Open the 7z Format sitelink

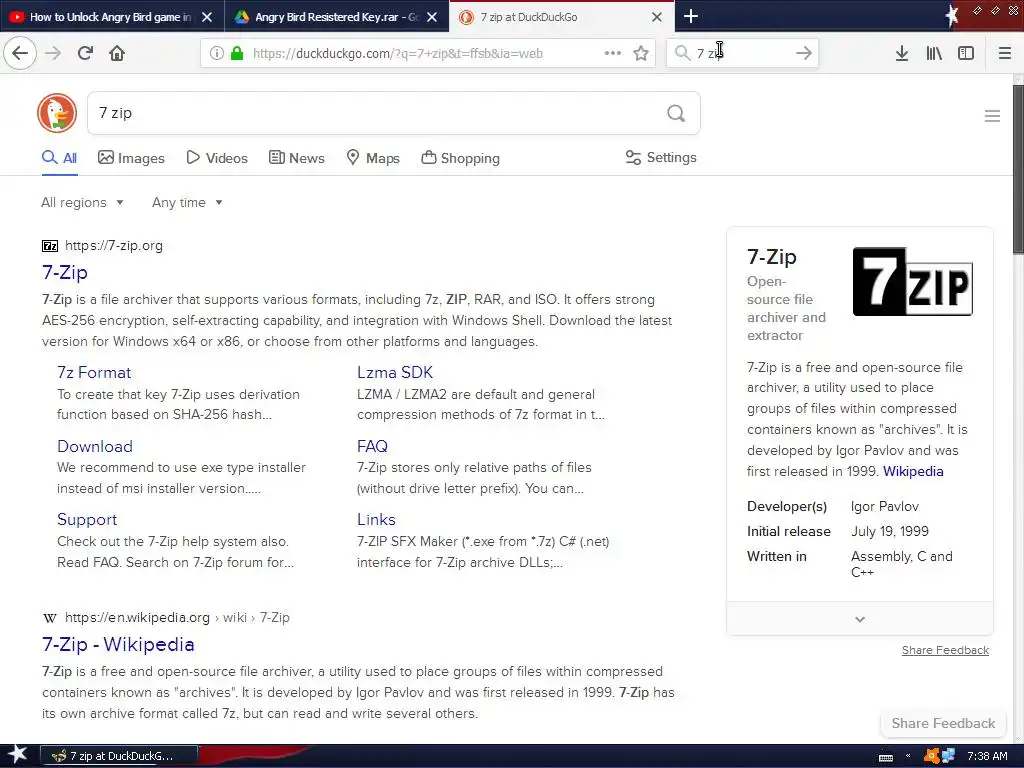[x=94, y=372]
